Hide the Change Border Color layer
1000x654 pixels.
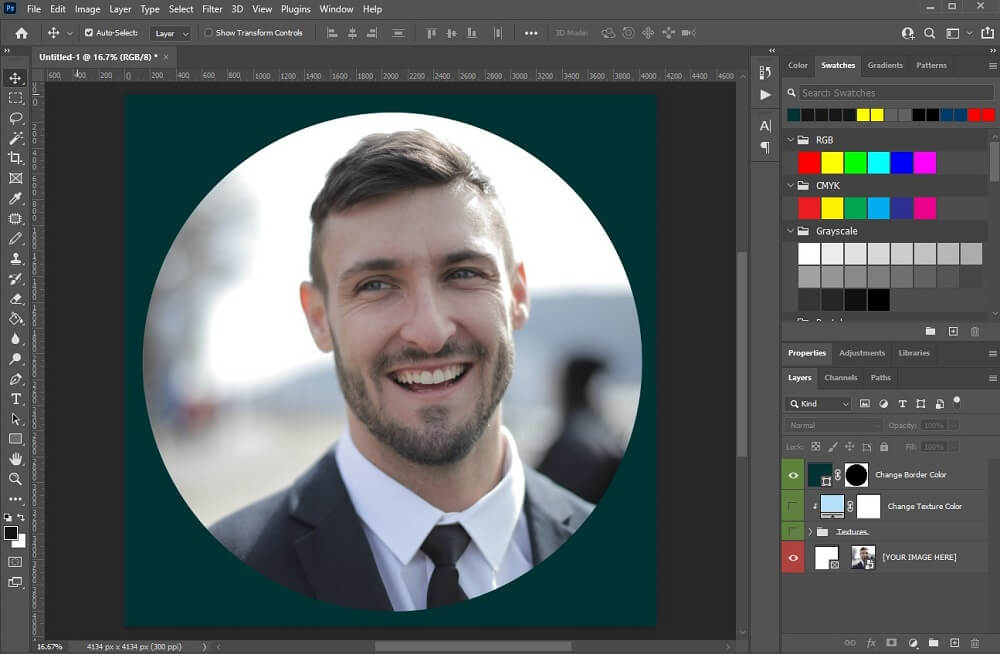(x=793, y=475)
